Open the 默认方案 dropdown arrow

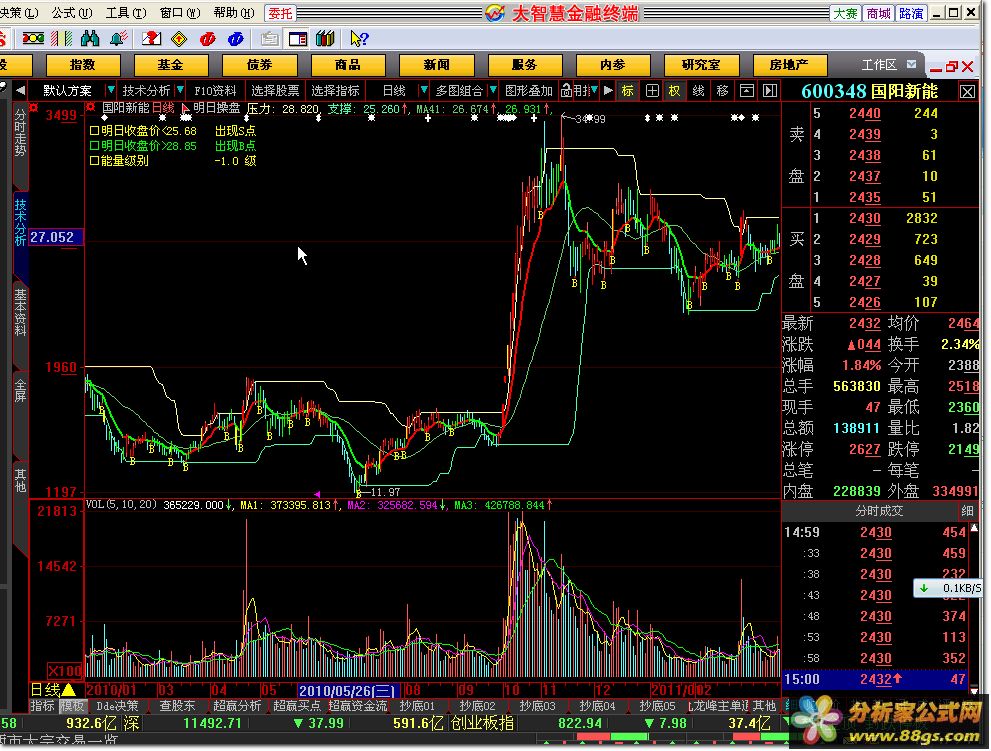coord(111,90)
